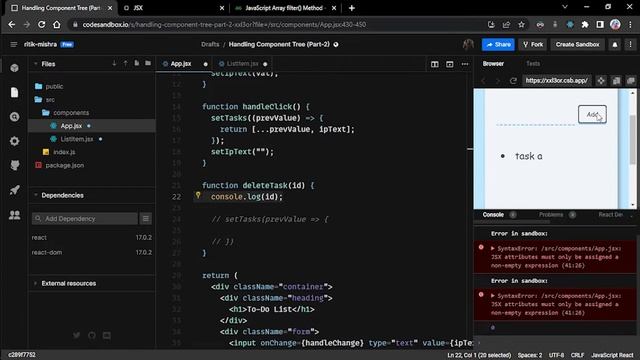Screen dimensions: 640x360
Task: Click the preview URL address field
Action: pyautogui.click(x=557, y=80)
